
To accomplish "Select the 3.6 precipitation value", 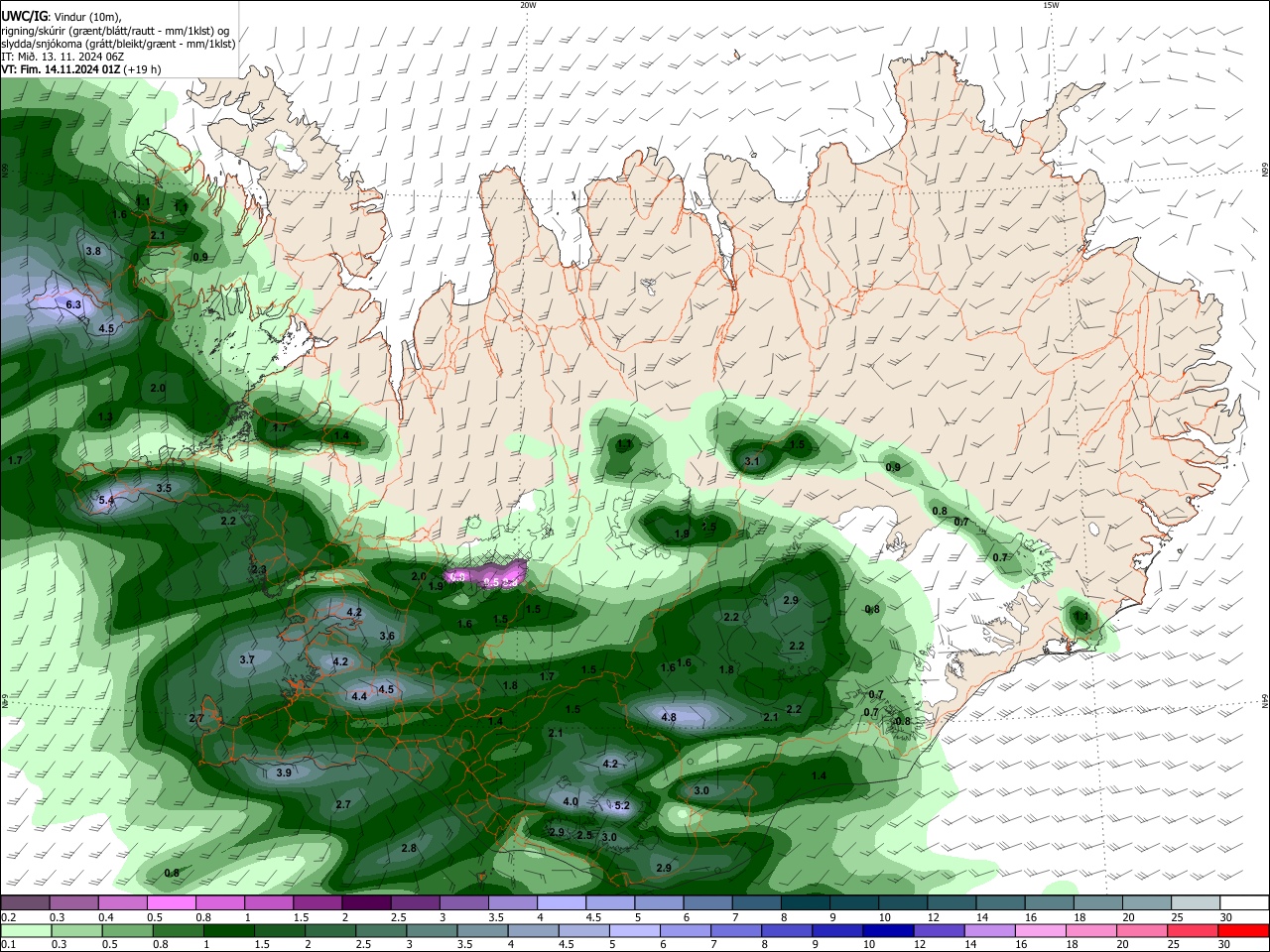I will coord(387,637).
